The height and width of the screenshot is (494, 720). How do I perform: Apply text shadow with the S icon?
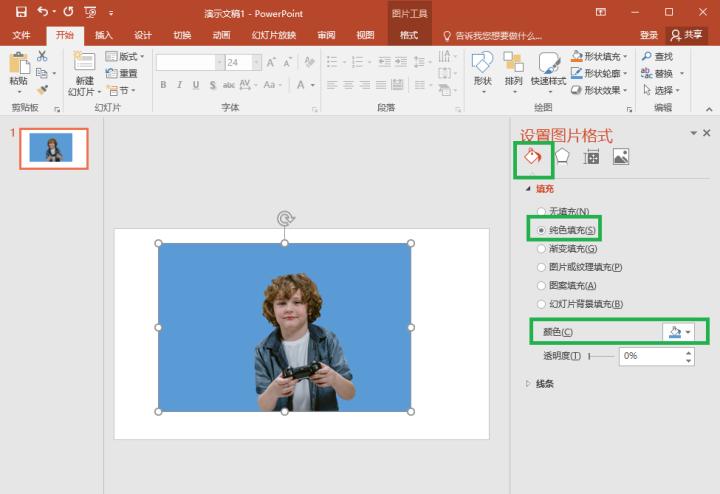[213, 85]
